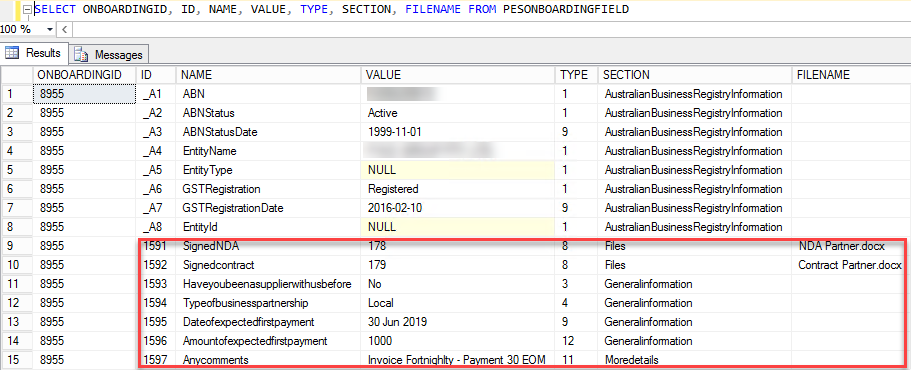Click the _A8 ID cell
Viewport: 911px width, 370px height.
pyautogui.click(x=157, y=227)
